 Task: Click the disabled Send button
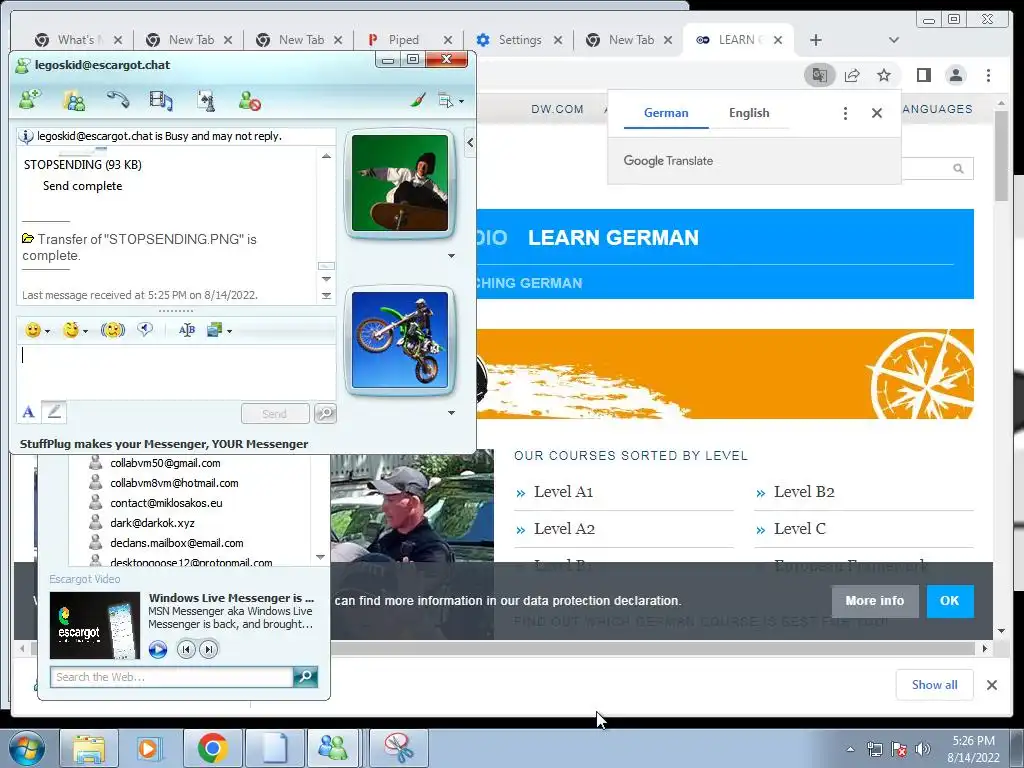click(x=275, y=413)
